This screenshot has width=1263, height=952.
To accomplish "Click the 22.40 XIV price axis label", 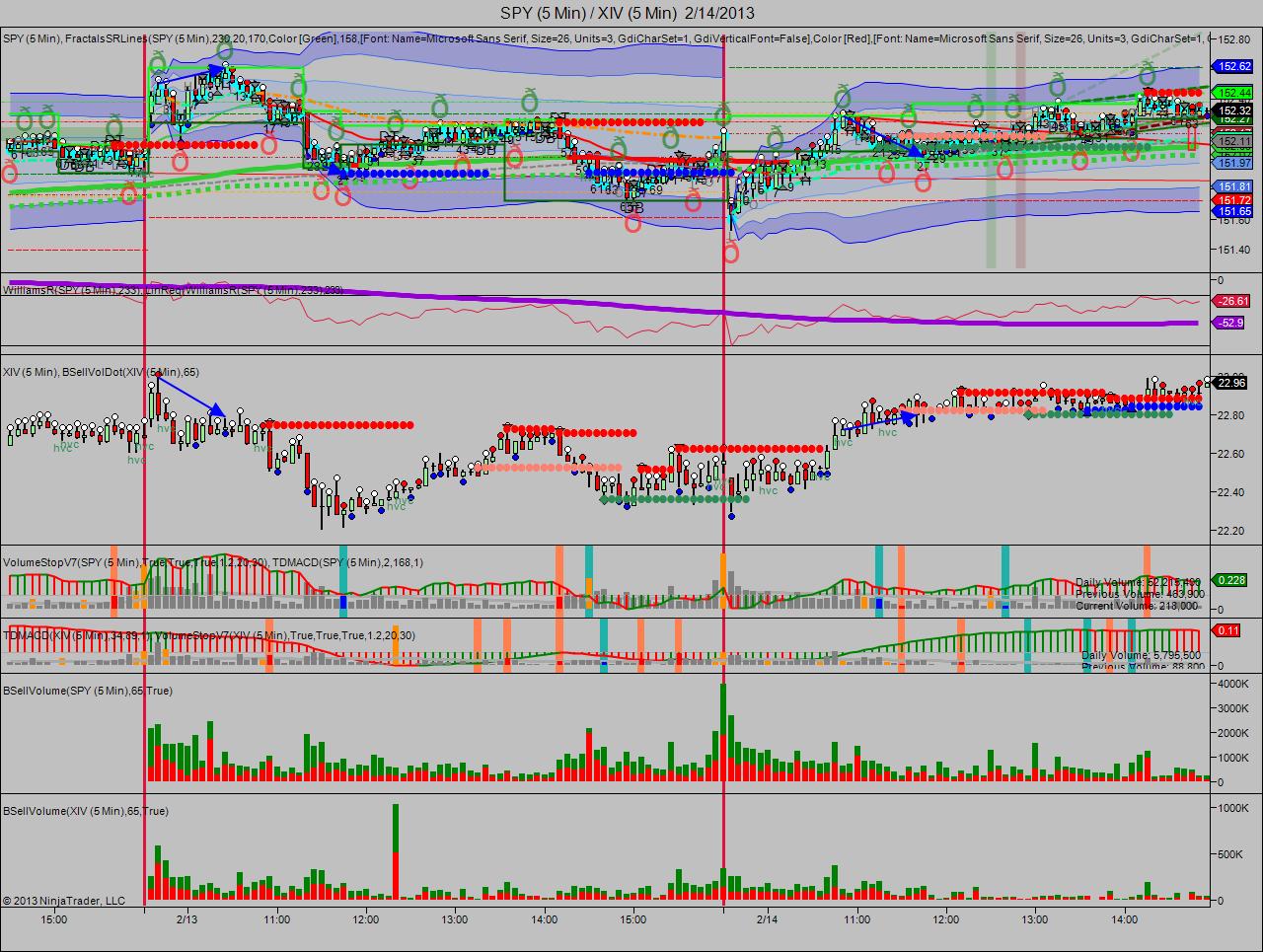I will (x=1232, y=492).
